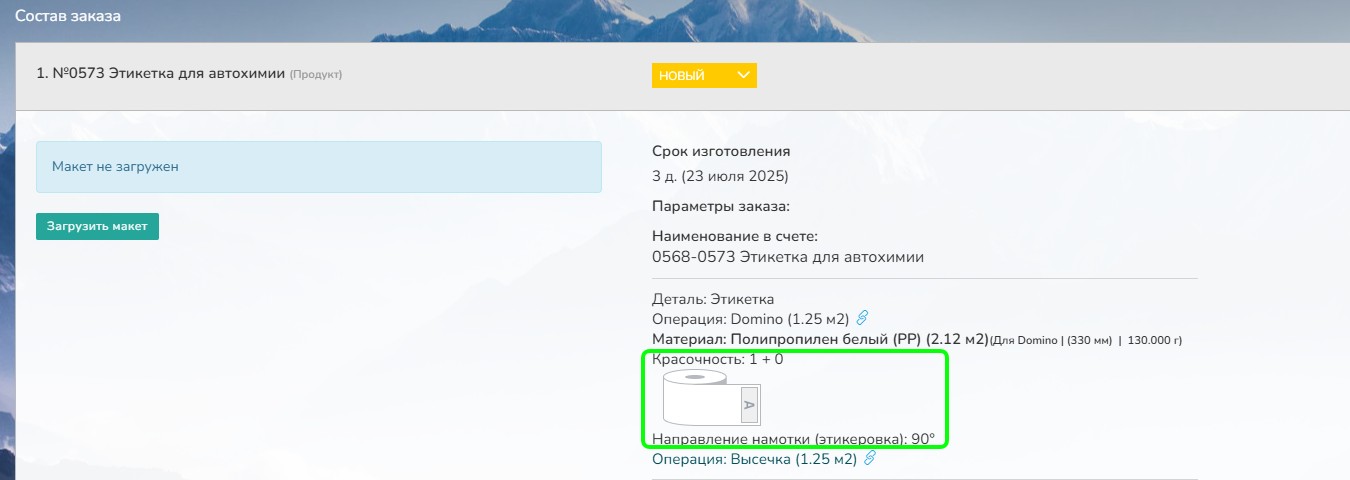Click the text Срок изготовления
Image resolution: width=1350 pixels, height=480 pixels.
(x=721, y=152)
